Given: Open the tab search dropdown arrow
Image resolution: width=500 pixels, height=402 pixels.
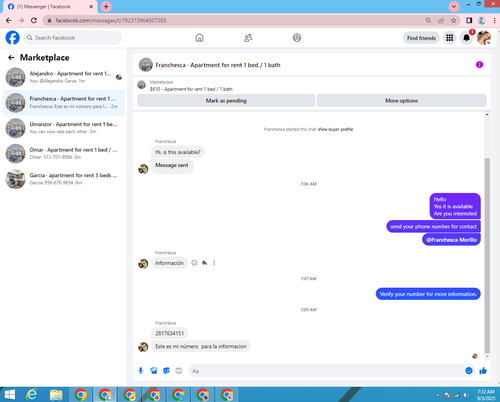Looking at the screenshot, I should coord(454,6).
